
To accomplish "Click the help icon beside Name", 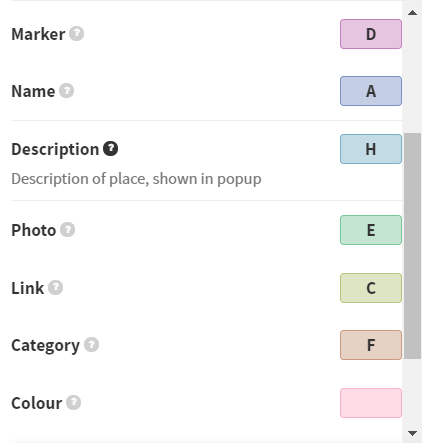I will 66,91.
